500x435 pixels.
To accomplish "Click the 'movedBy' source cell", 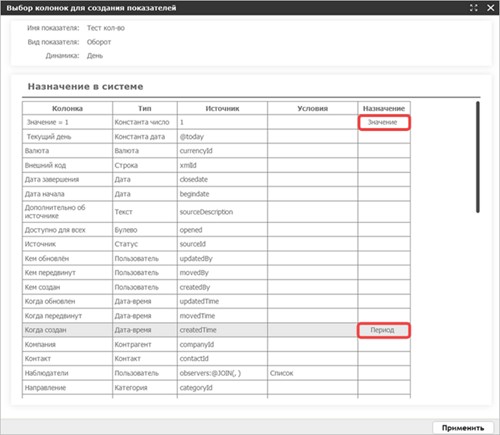I will click(x=222, y=273).
